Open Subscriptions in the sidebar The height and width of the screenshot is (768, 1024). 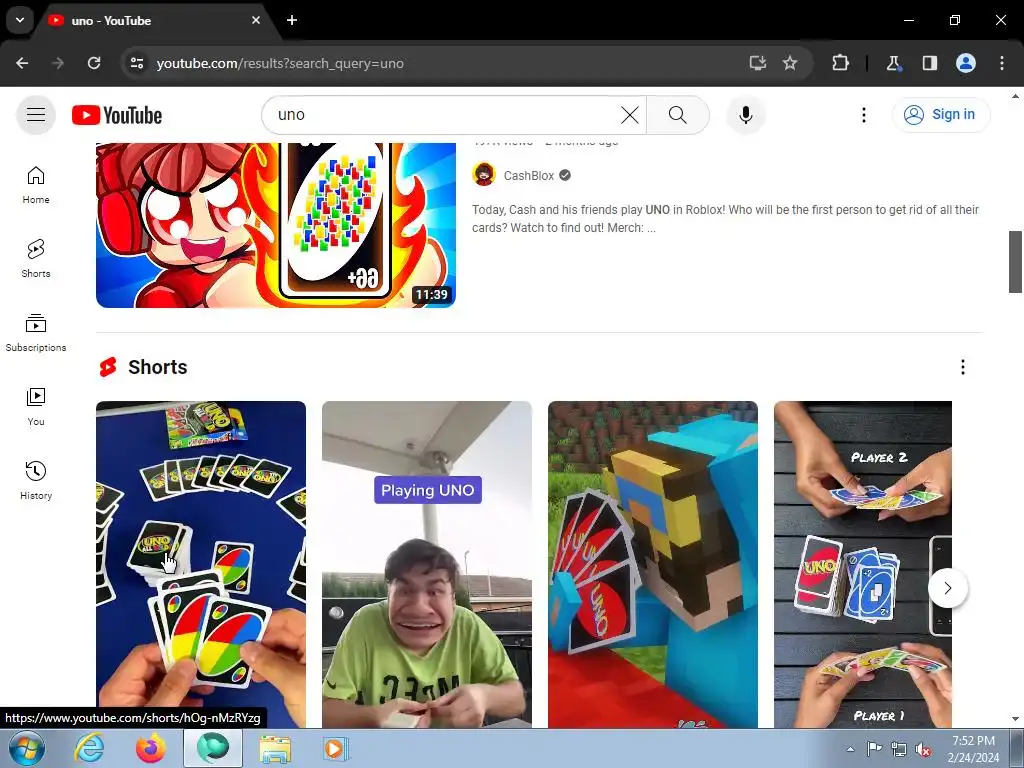pos(36,332)
